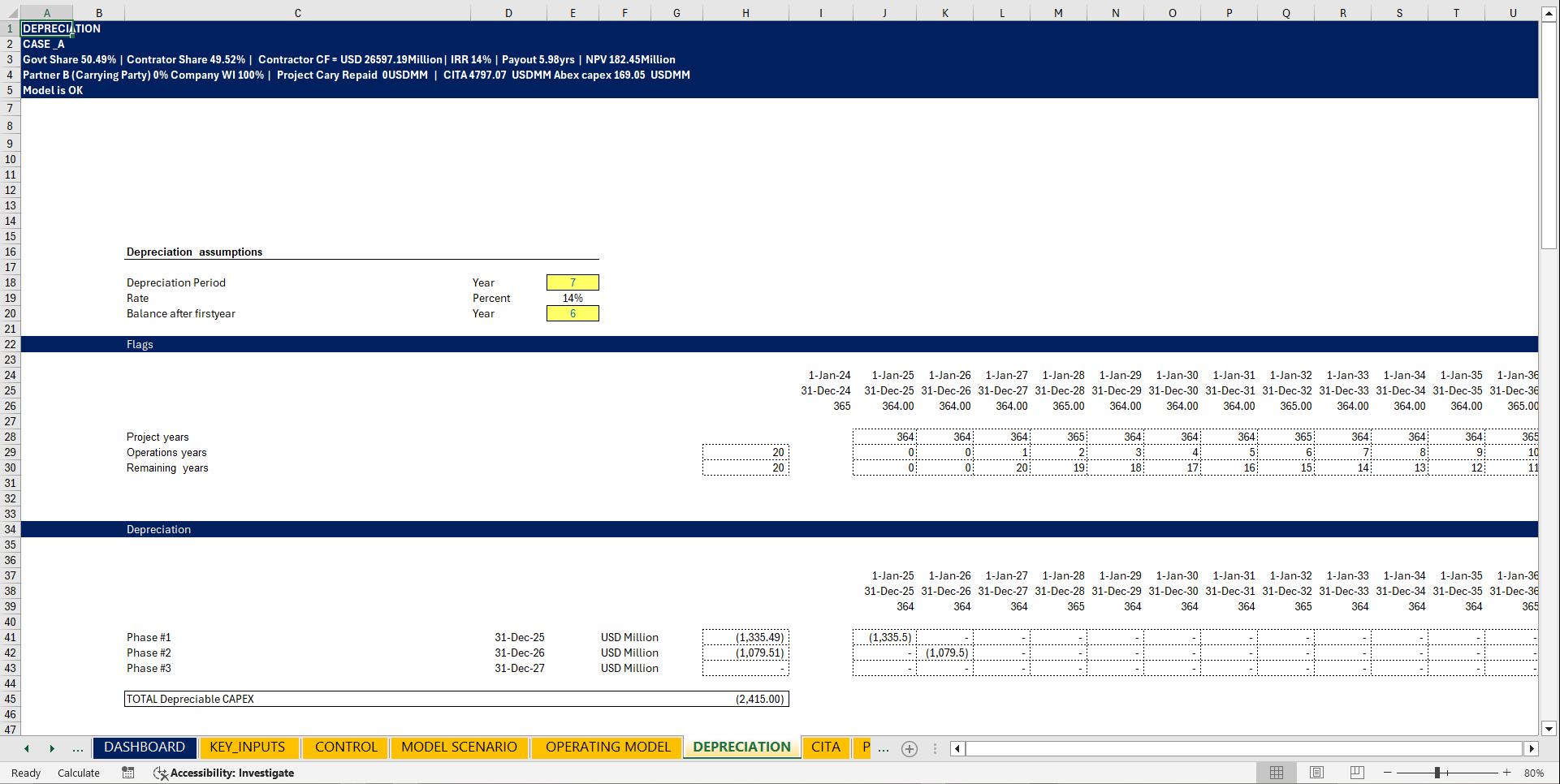
Task: Expand more sheet tabs via right ellipsis
Action: pyautogui.click(x=884, y=748)
